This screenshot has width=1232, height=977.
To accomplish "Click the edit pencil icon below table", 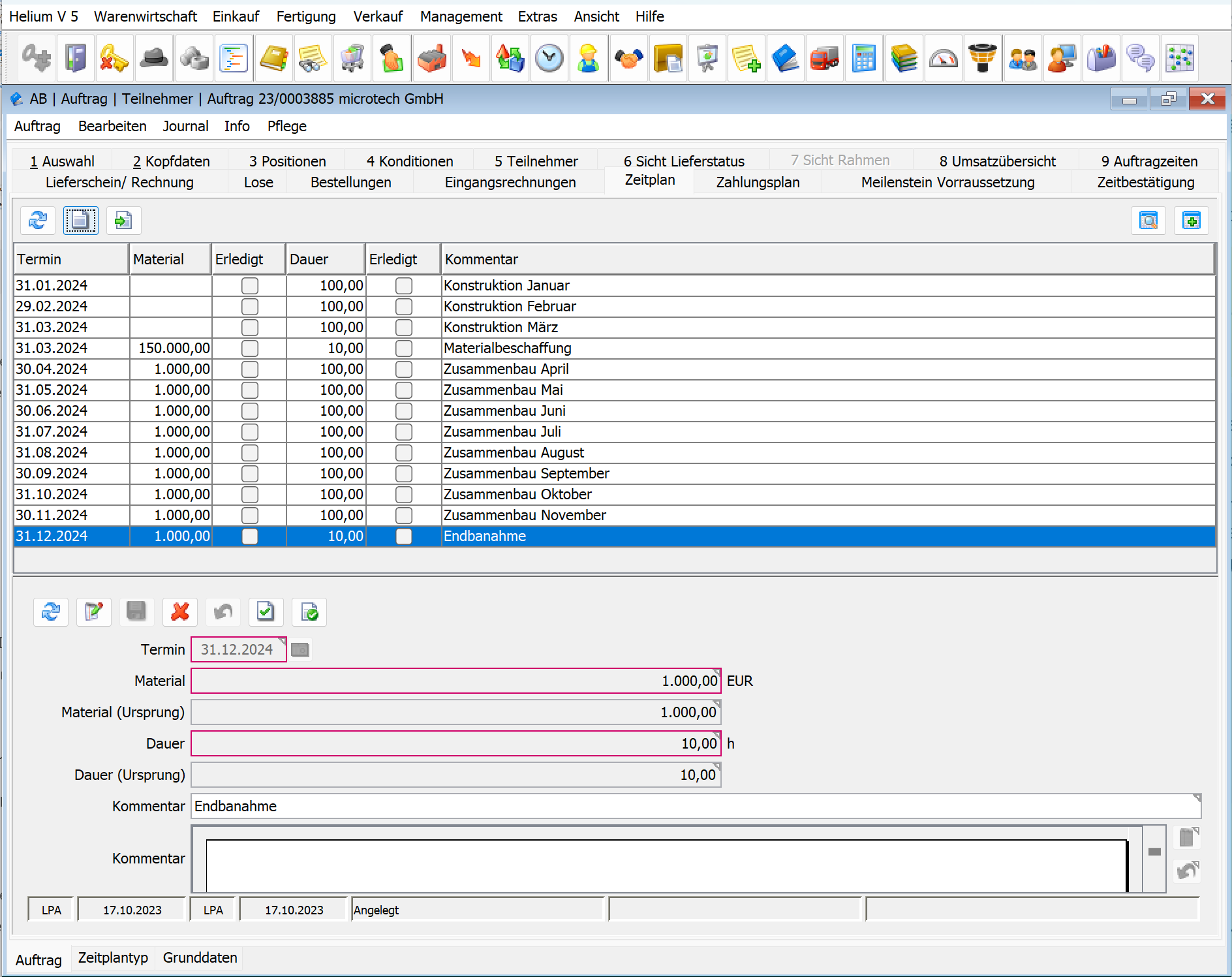I will point(93,612).
